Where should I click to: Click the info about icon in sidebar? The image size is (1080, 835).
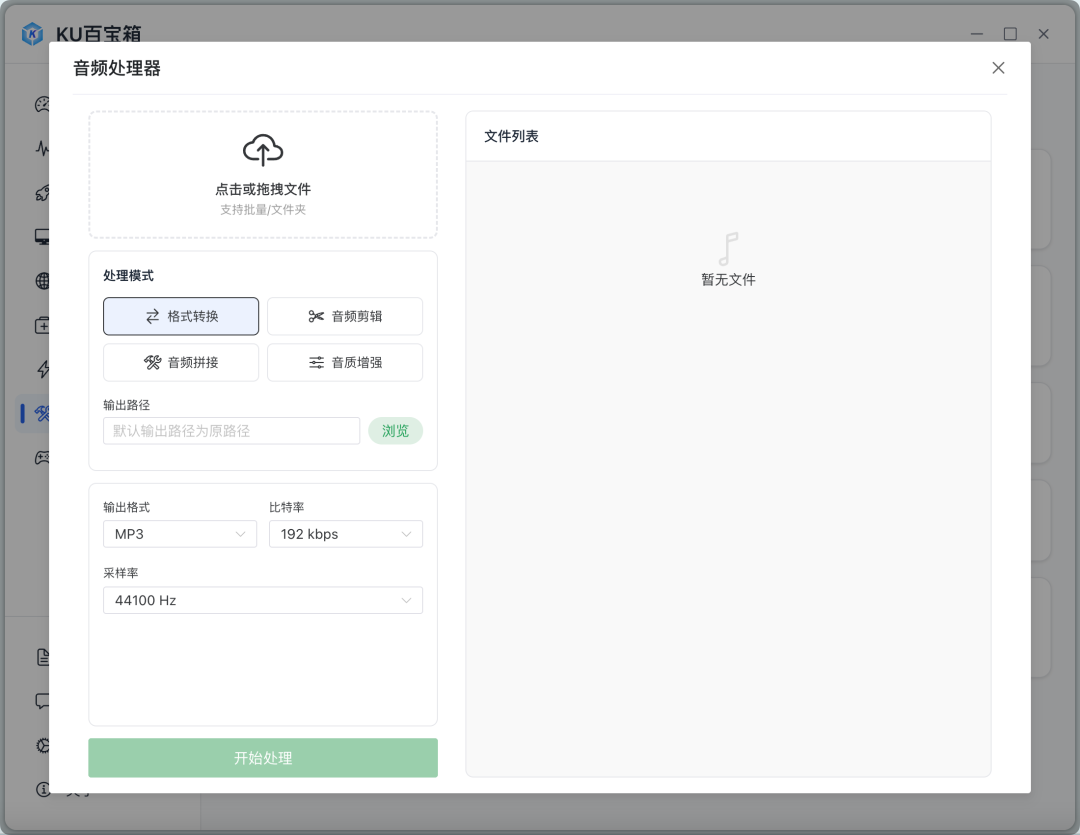[43, 789]
